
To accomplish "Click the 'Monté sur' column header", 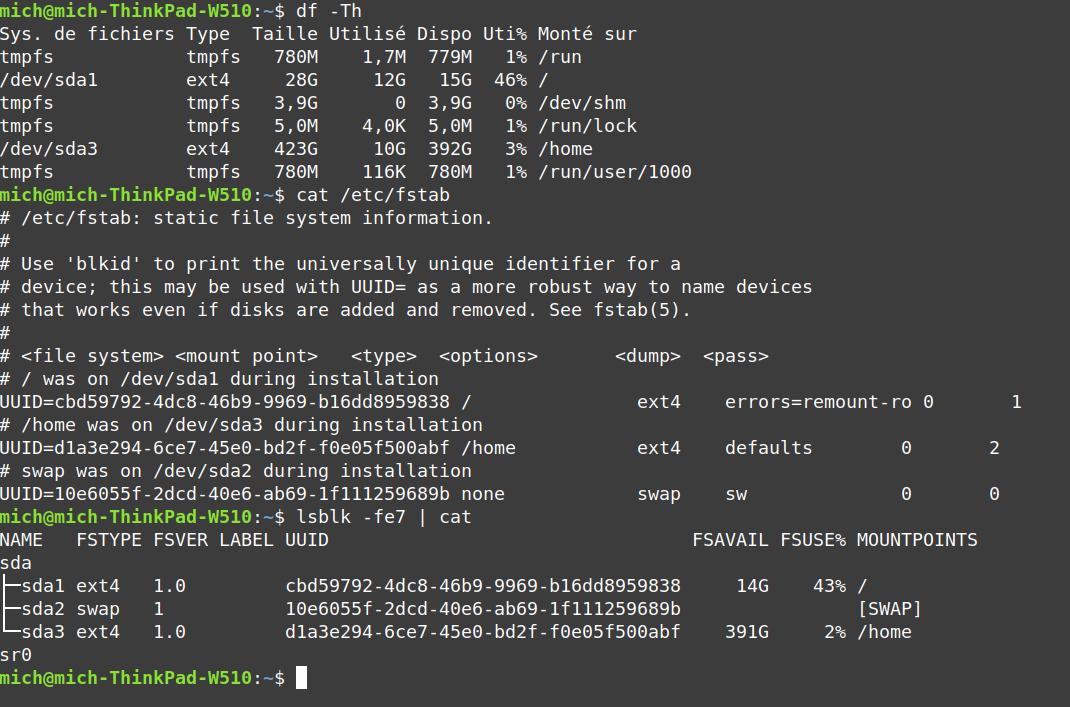I will pyautogui.click(x=586, y=34).
